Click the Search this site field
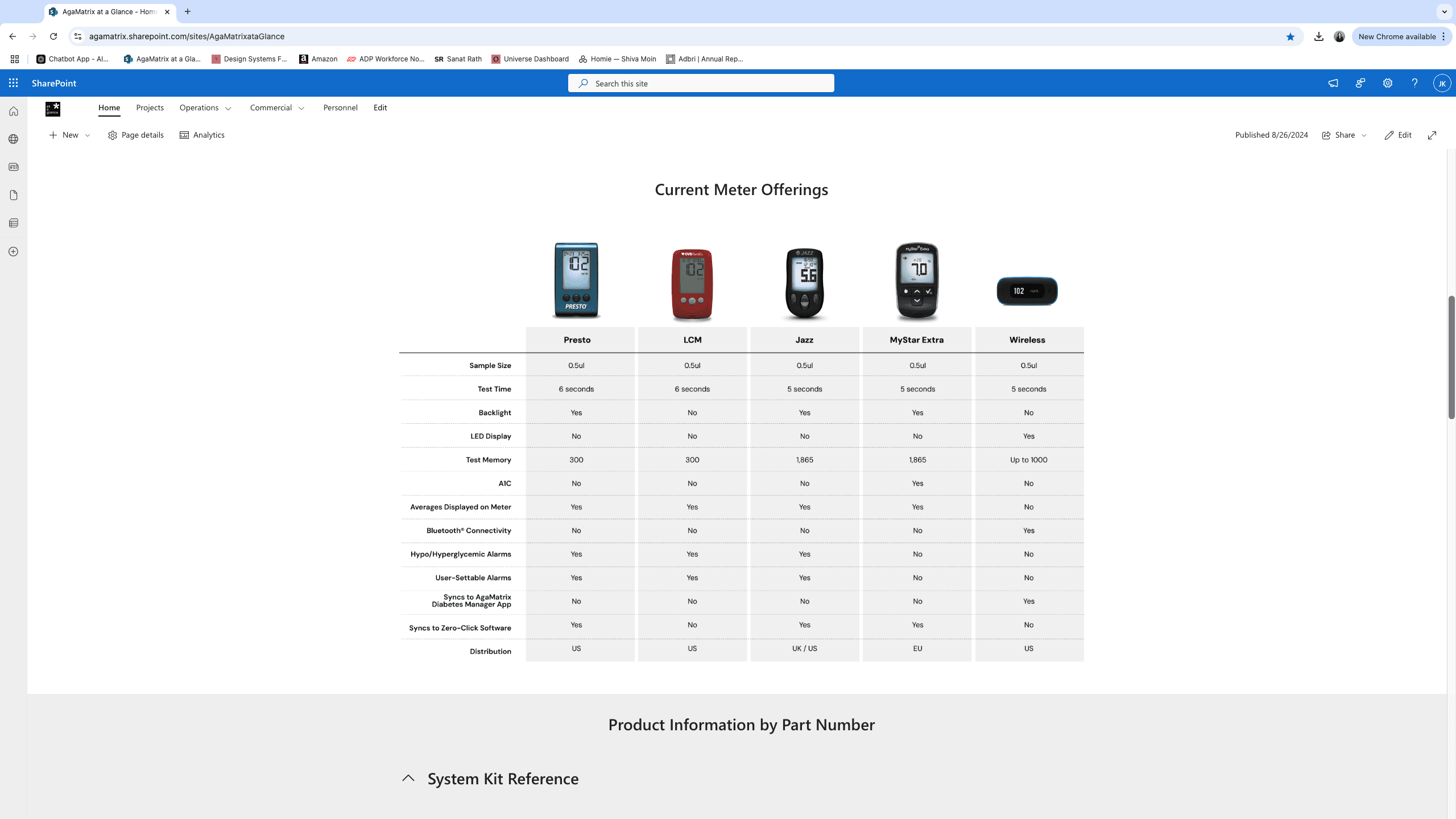The image size is (1456, 819). click(x=701, y=84)
